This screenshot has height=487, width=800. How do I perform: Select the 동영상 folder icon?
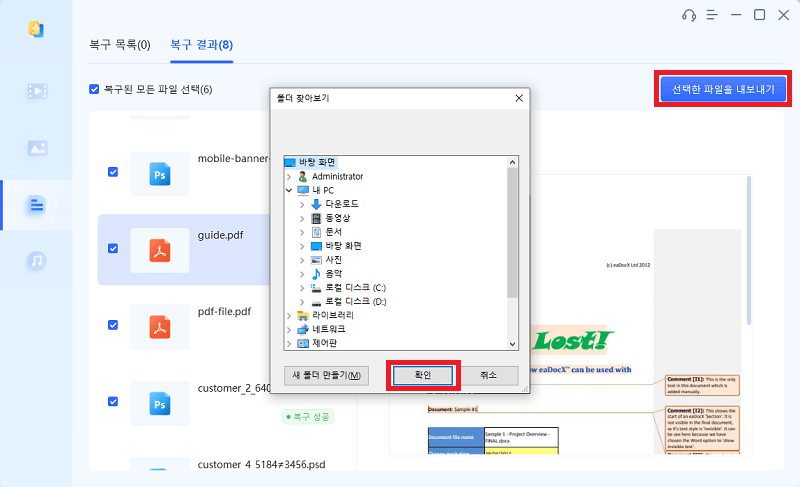[316, 218]
